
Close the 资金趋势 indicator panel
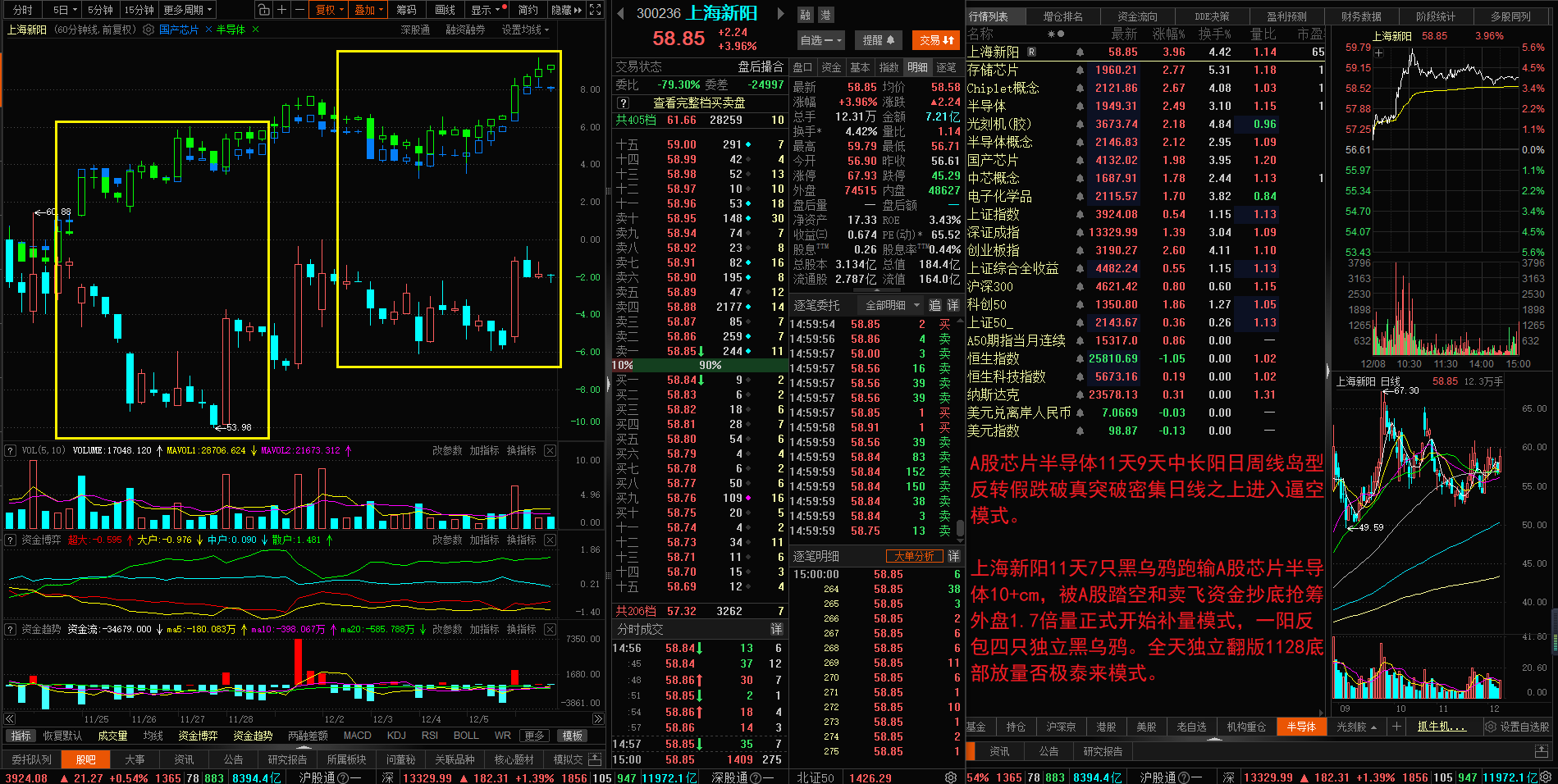tap(551, 629)
